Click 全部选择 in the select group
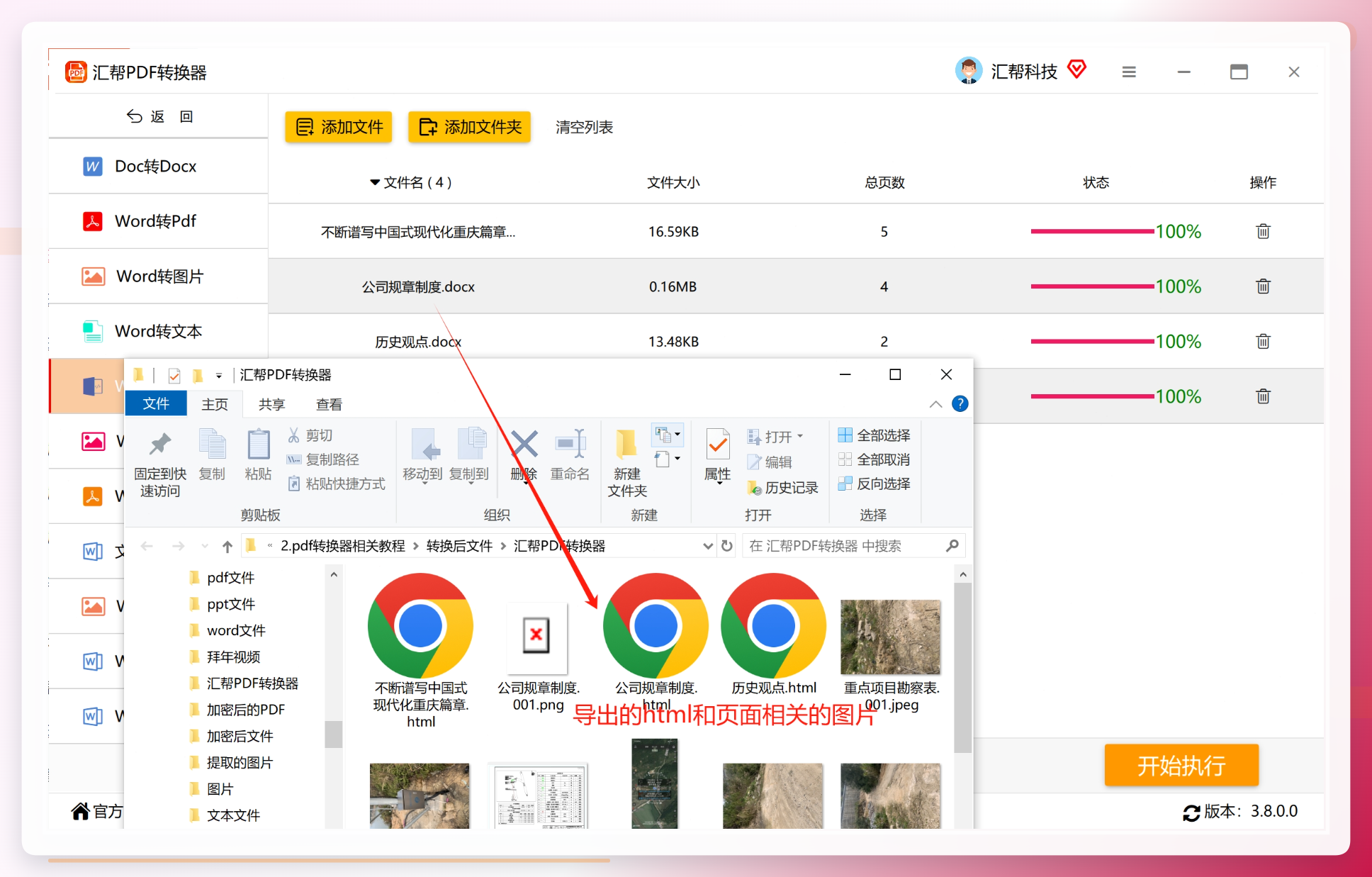 [874, 435]
